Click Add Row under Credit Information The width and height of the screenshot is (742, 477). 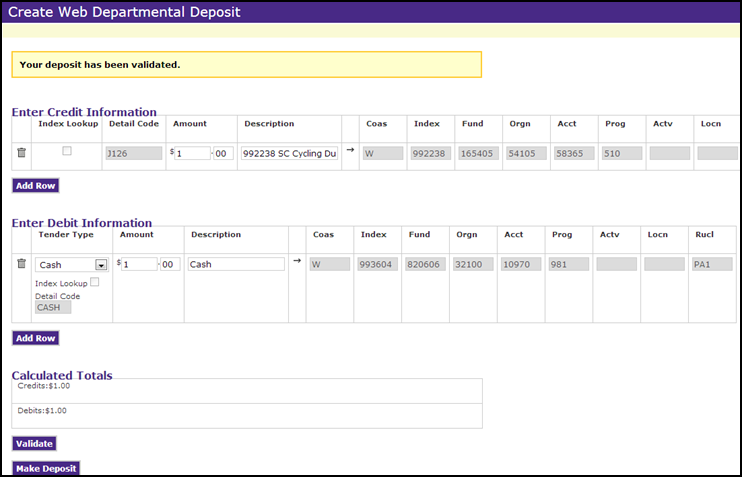(x=35, y=186)
